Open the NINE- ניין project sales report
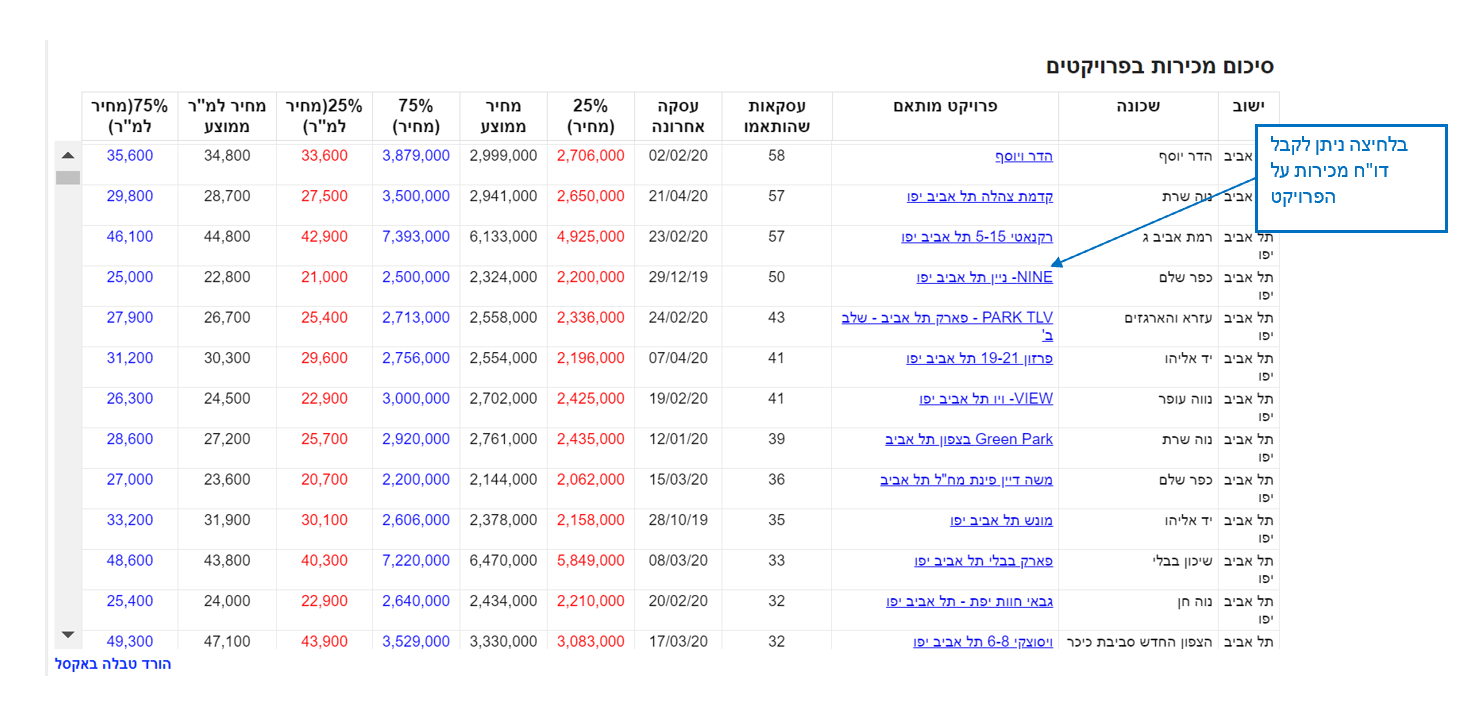The height and width of the screenshot is (711, 1473). (x=984, y=278)
